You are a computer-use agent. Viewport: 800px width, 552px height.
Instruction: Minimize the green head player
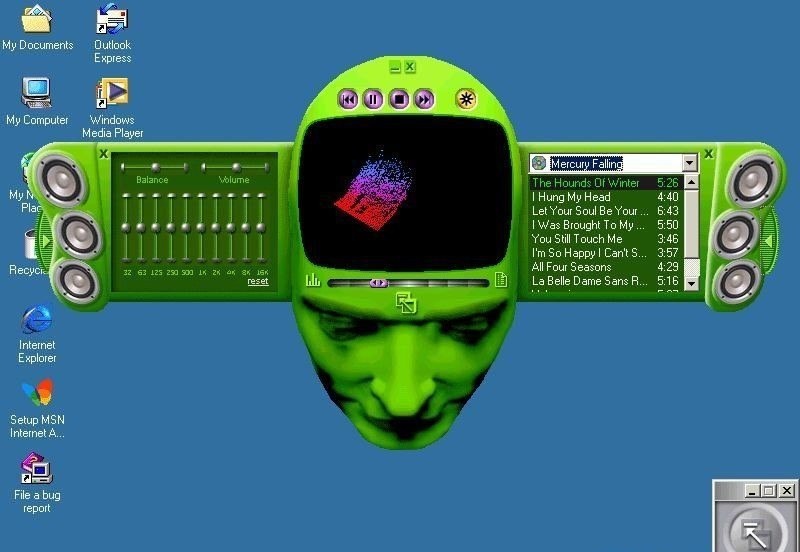pyautogui.click(x=394, y=67)
